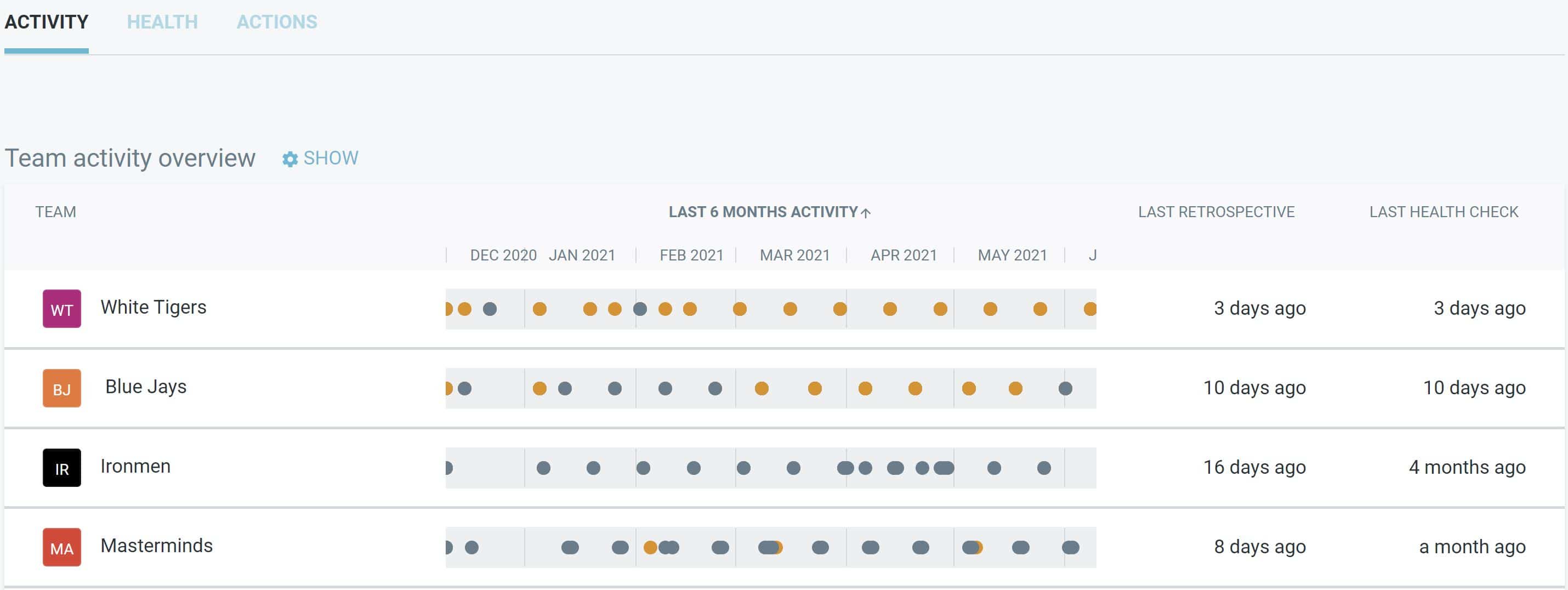Click the Masterminds MA avatar
Screen dimensions: 1568x590
coord(61,547)
